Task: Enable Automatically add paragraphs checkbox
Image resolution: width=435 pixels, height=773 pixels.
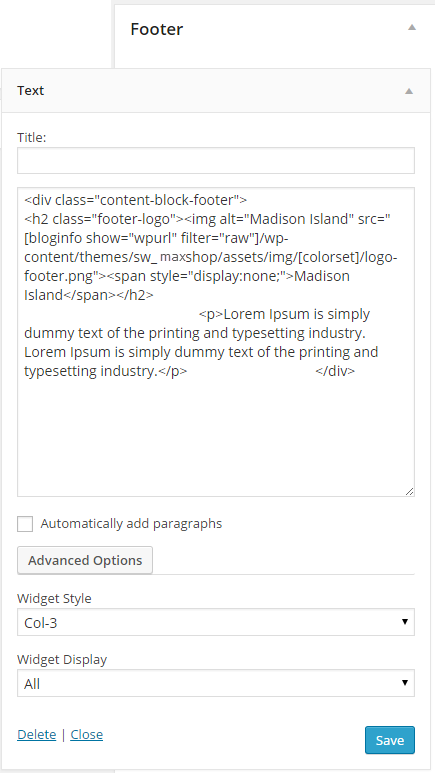Action: (25, 524)
